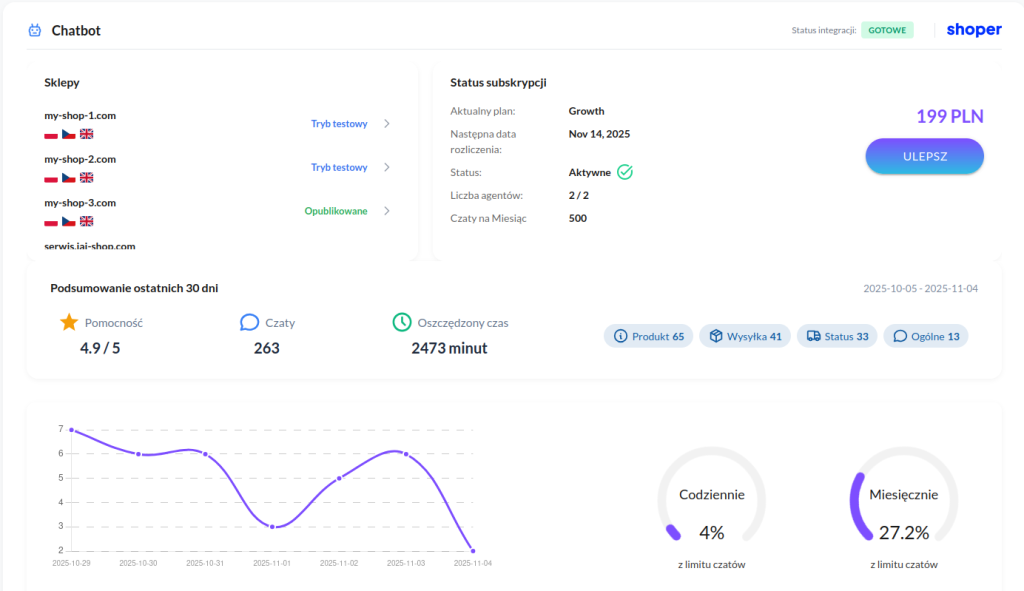Click the UK flag under my-shop-2.com
Screen dimensions: 1024x591
pyautogui.click(x=87, y=178)
